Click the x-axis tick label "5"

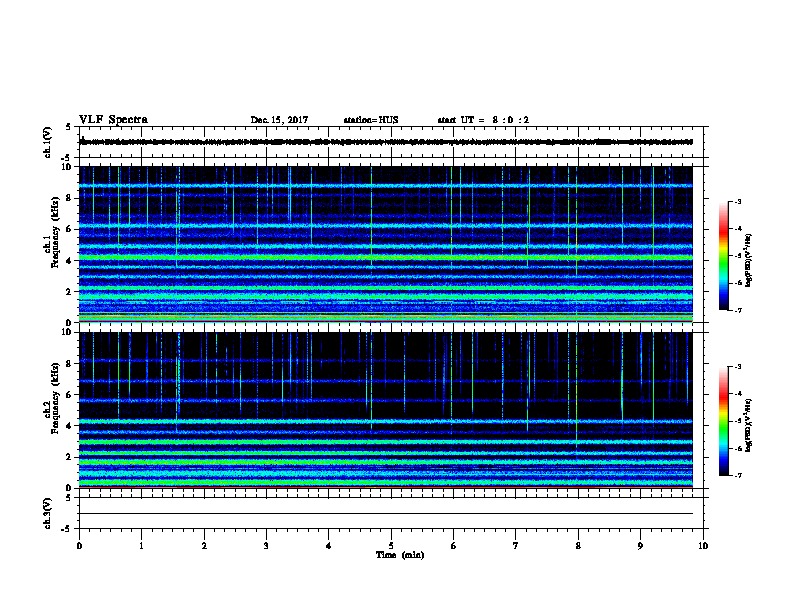click(x=391, y=546)
